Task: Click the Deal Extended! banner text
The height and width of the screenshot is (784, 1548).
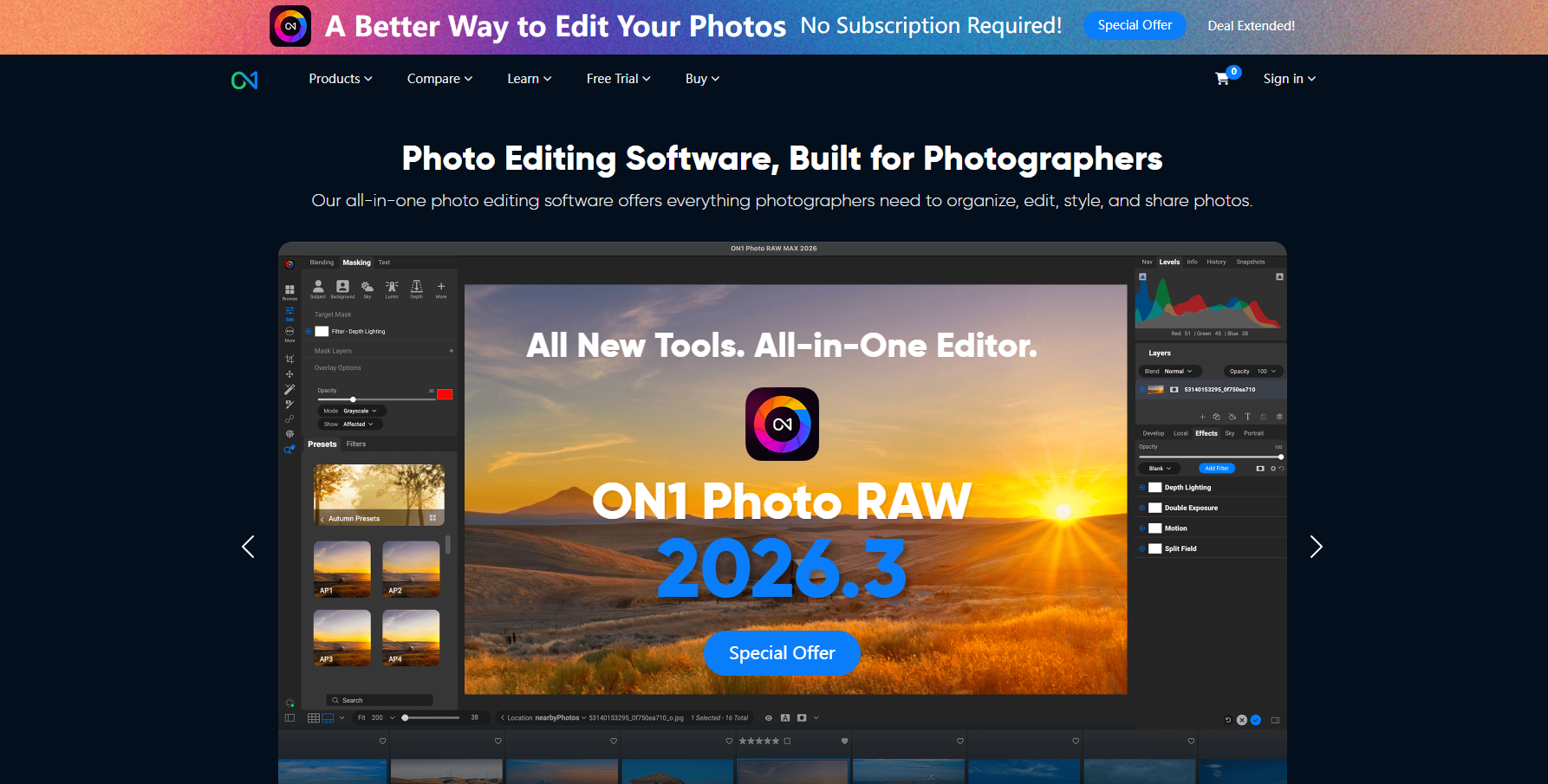Action: [x=1251, y=26]
